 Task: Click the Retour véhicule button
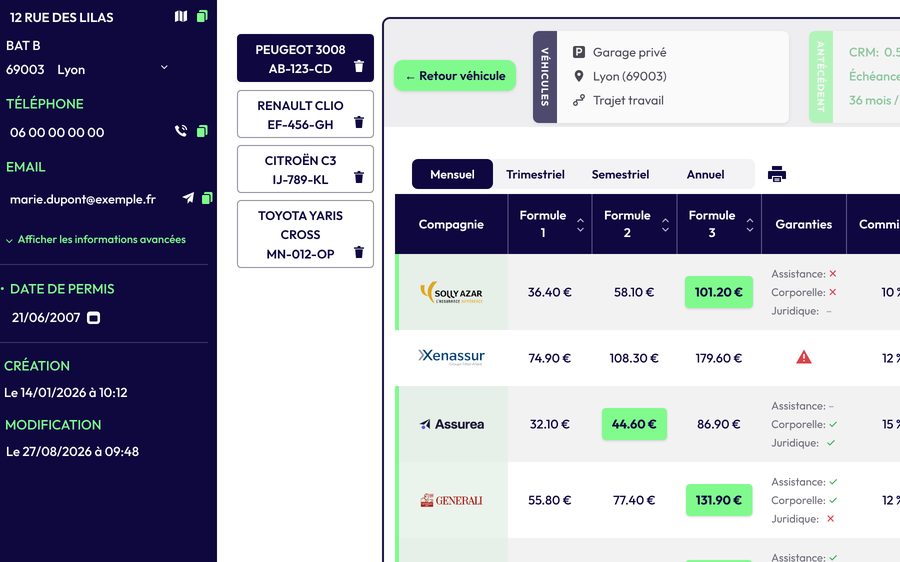point(455,76)
